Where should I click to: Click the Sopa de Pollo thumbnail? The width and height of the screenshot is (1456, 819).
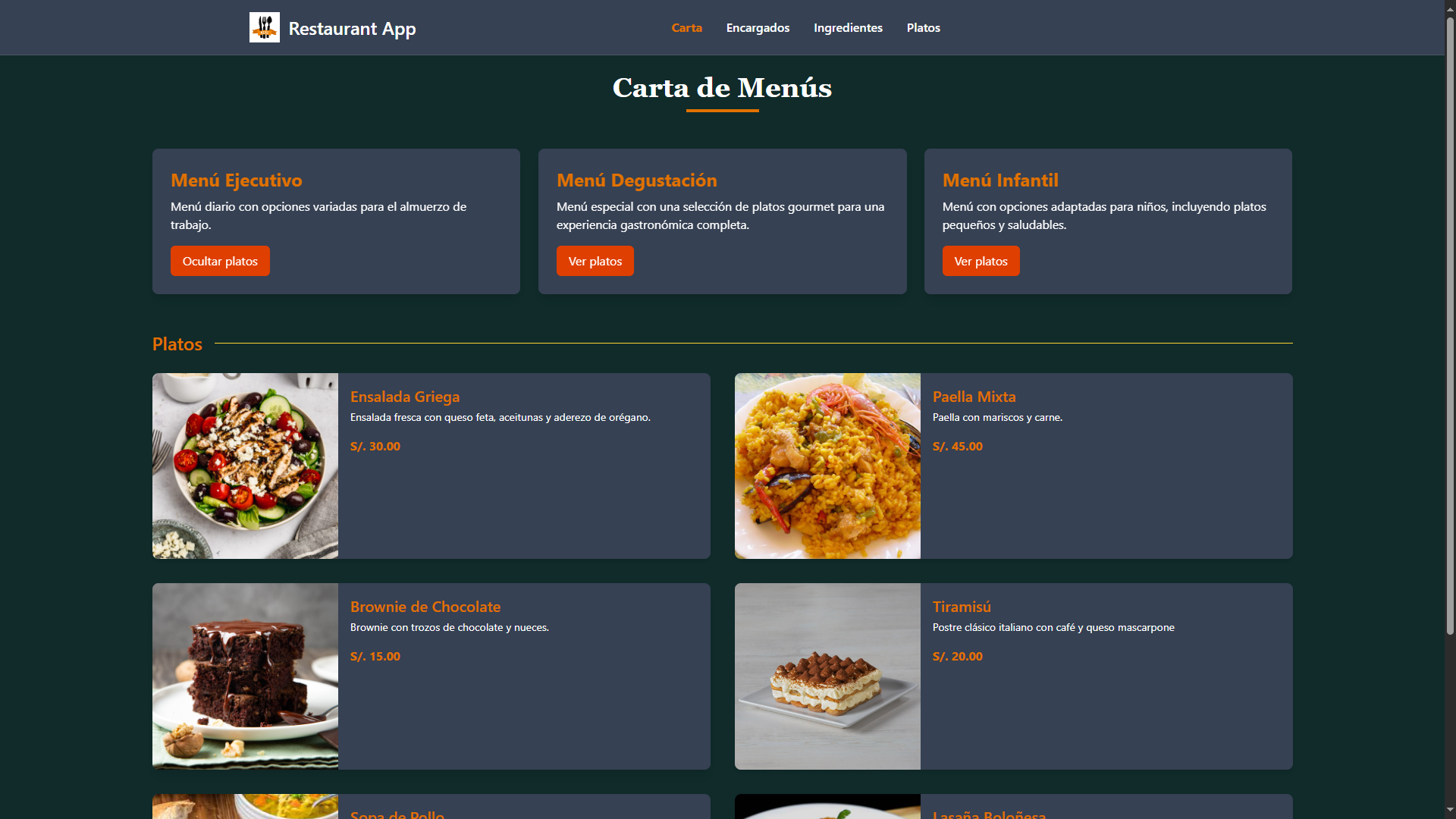tap(245, 807)
